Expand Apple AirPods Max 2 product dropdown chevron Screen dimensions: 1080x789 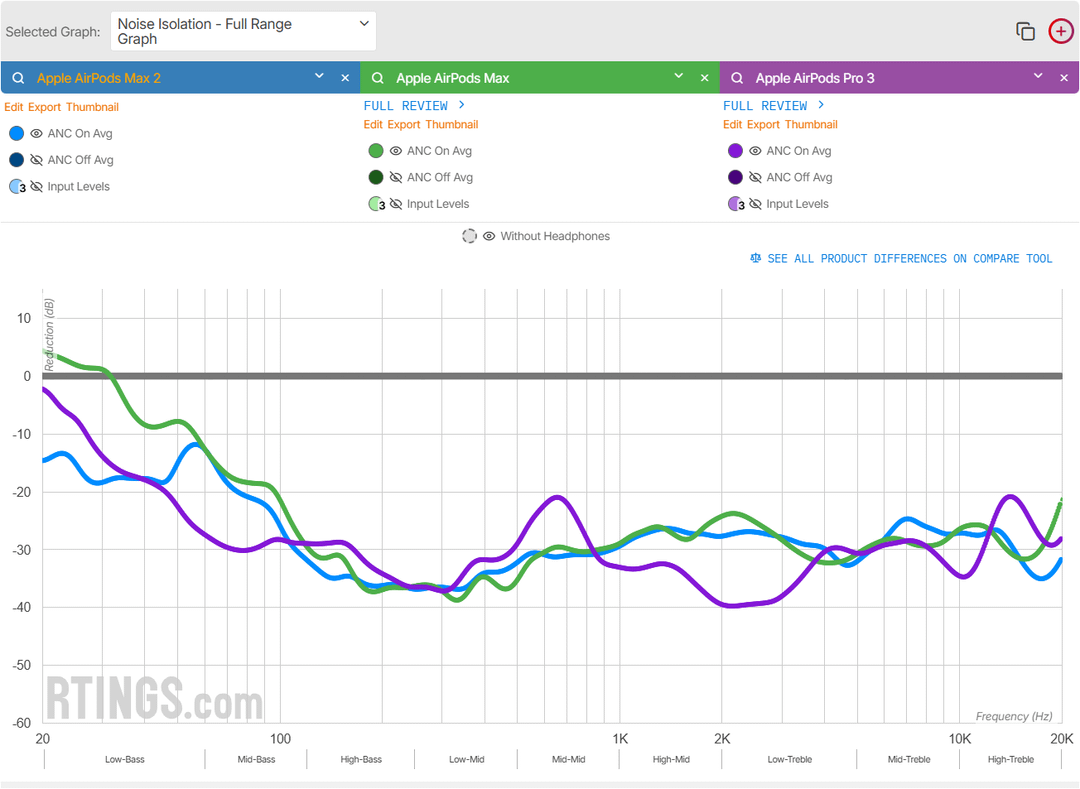pyautogui.click(x=319, y=76)
